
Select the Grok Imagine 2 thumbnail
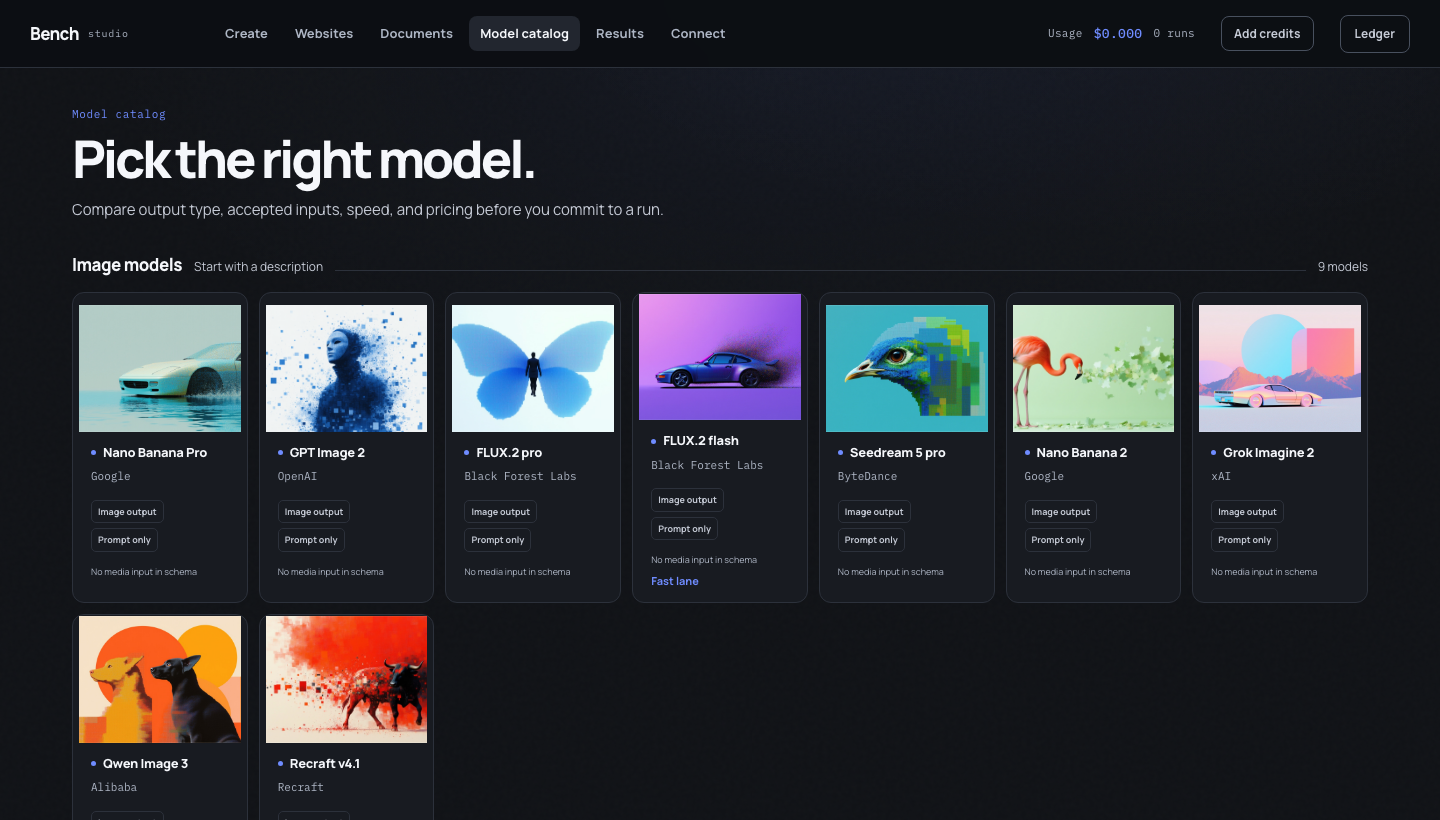click(x=1280, y=369)
